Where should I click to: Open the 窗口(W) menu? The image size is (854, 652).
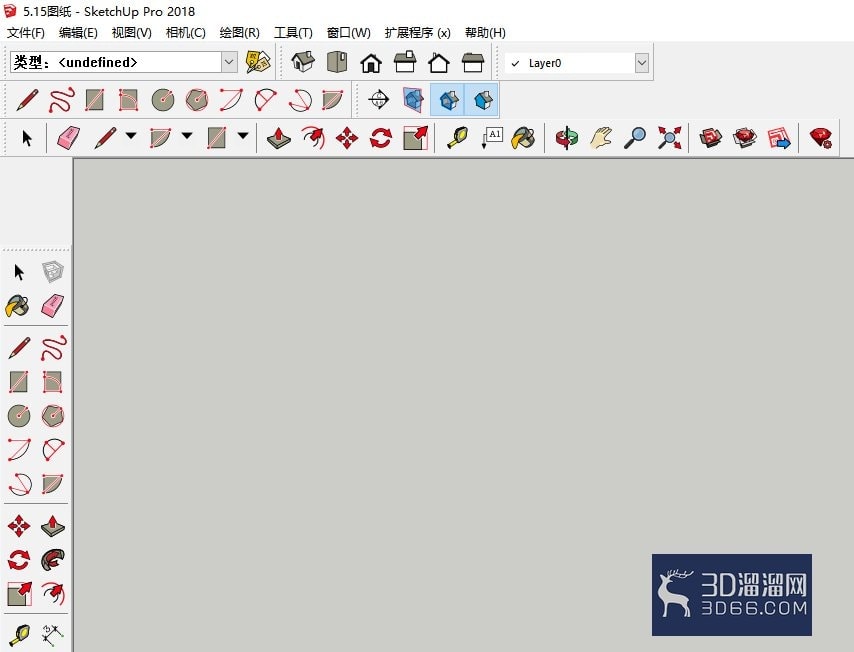pos(349,33)
